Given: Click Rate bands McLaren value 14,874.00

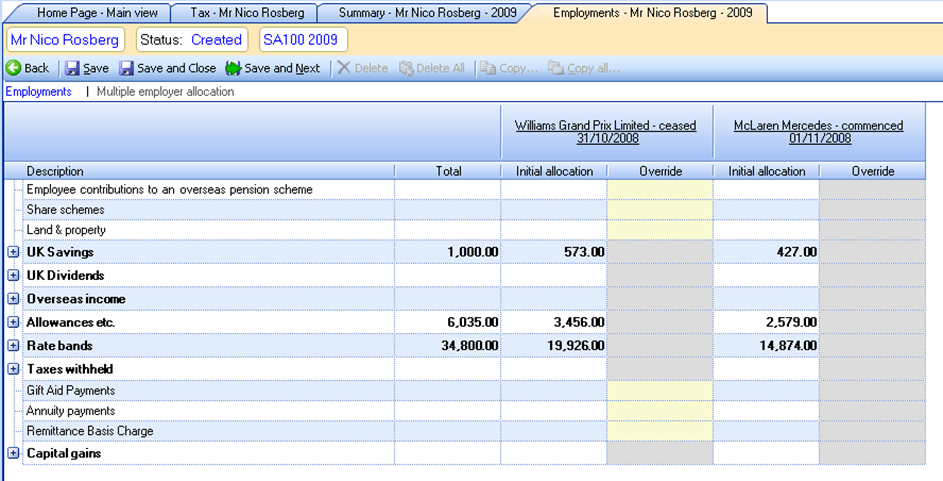Looking at the screenshot, I should point(788,346).
